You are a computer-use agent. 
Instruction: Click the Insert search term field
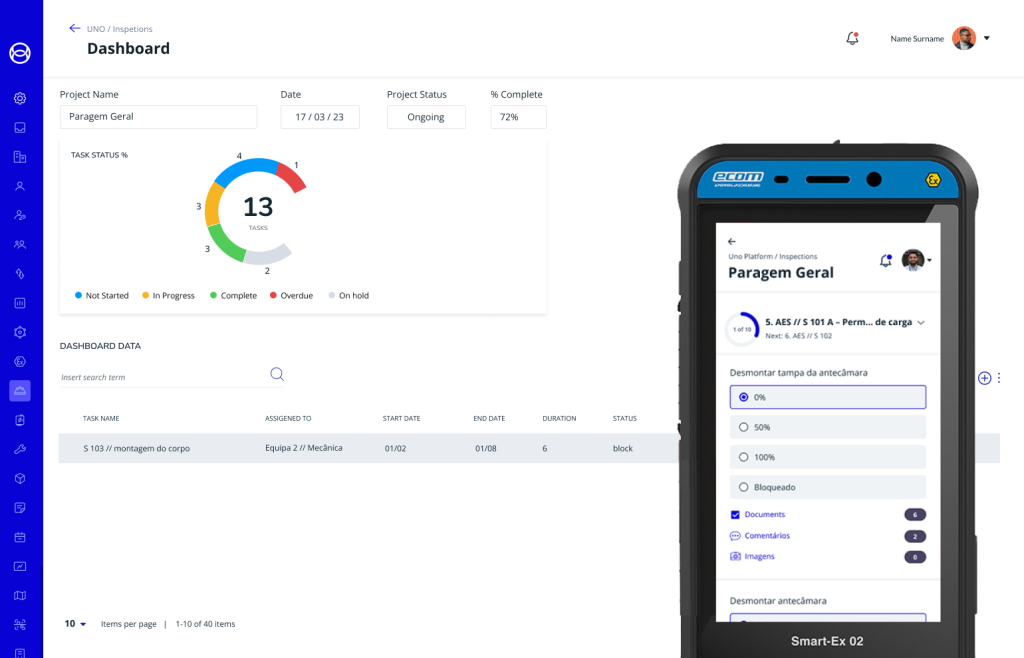click(160, 377)
